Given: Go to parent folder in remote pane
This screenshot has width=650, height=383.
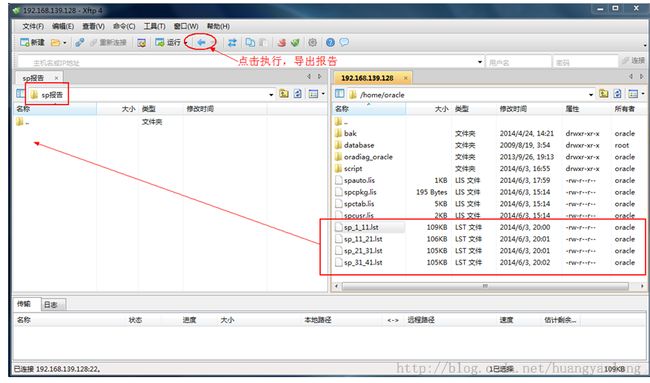Looking at the screenshot, I should tap(604, 94).
